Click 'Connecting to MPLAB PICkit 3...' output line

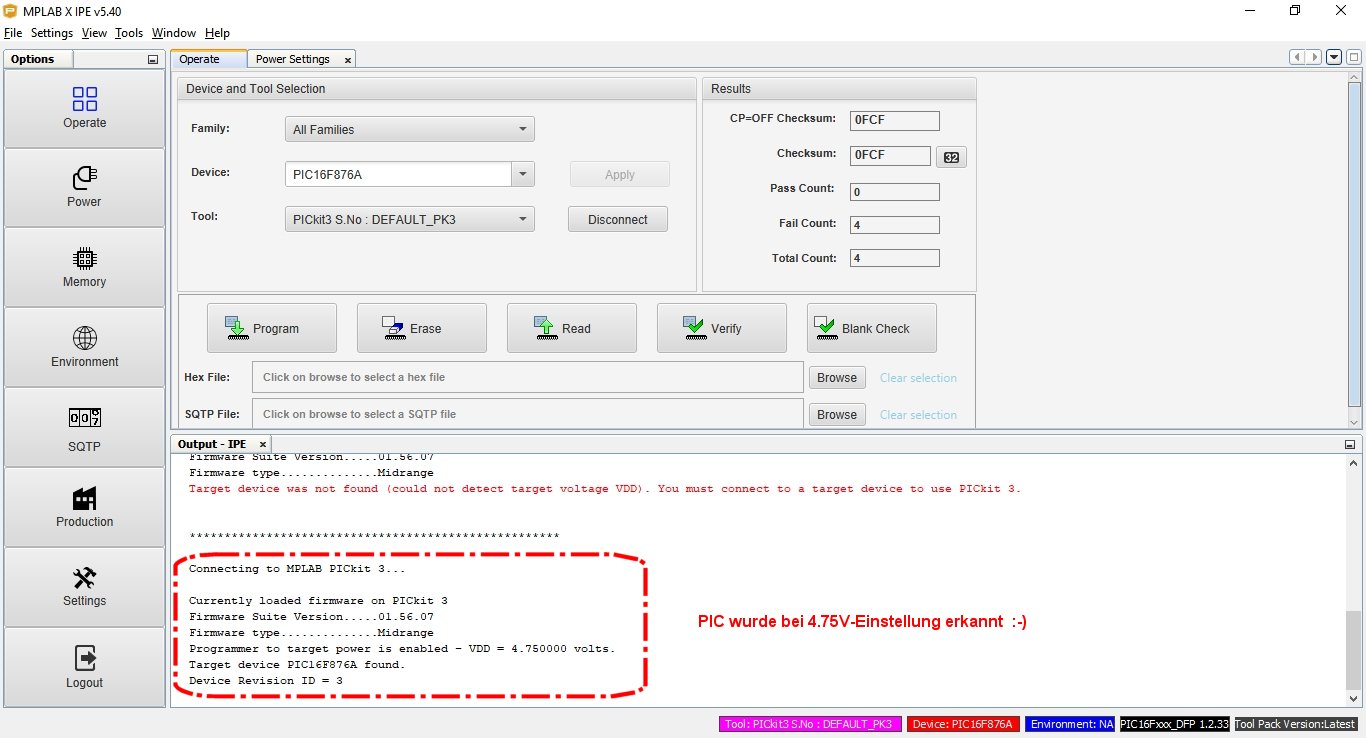tap(297, 569)
